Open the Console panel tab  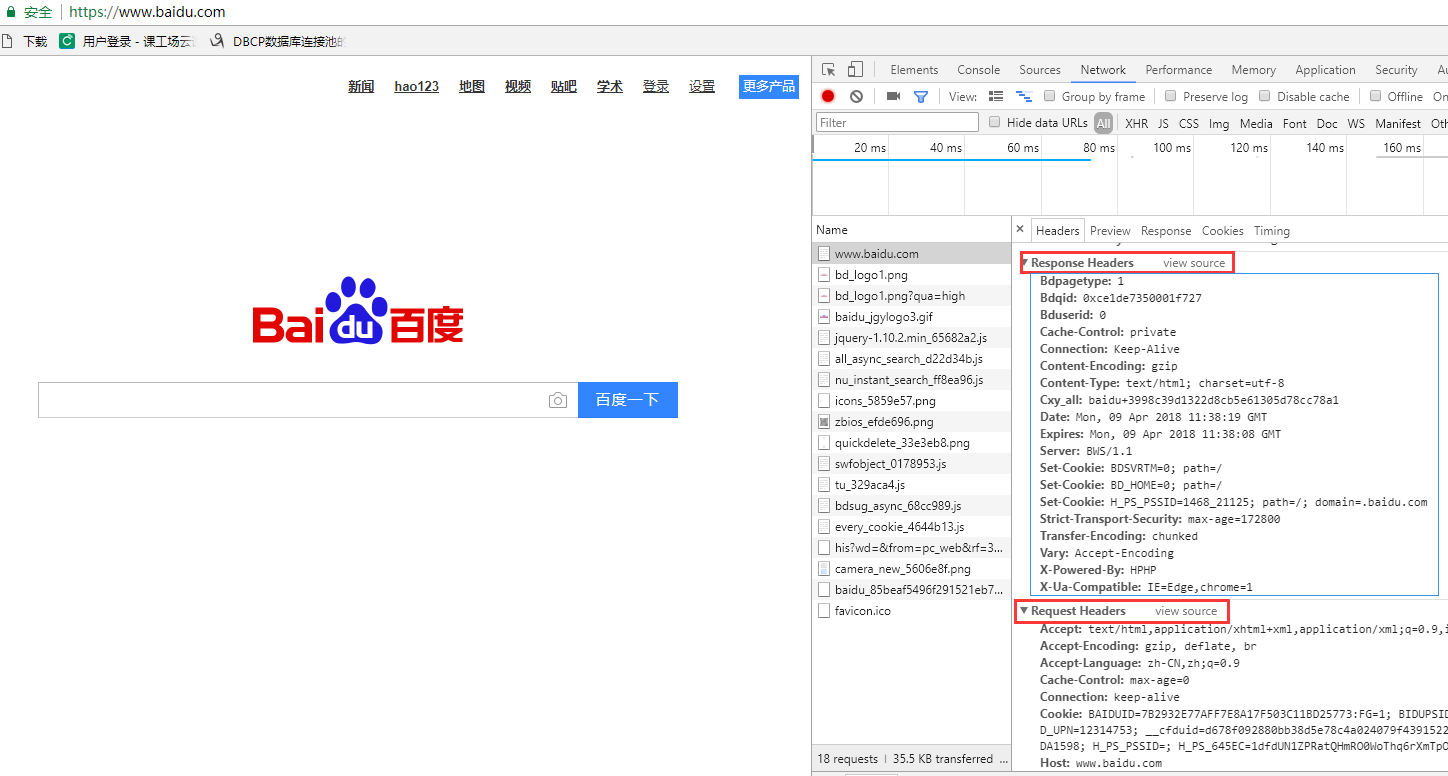click(x=978, y=70)
